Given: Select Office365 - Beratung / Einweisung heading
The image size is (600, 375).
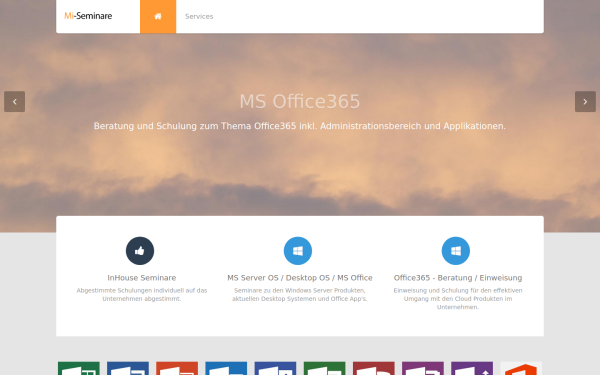Looking at the screenshot, I should click(x=458, y=278).
